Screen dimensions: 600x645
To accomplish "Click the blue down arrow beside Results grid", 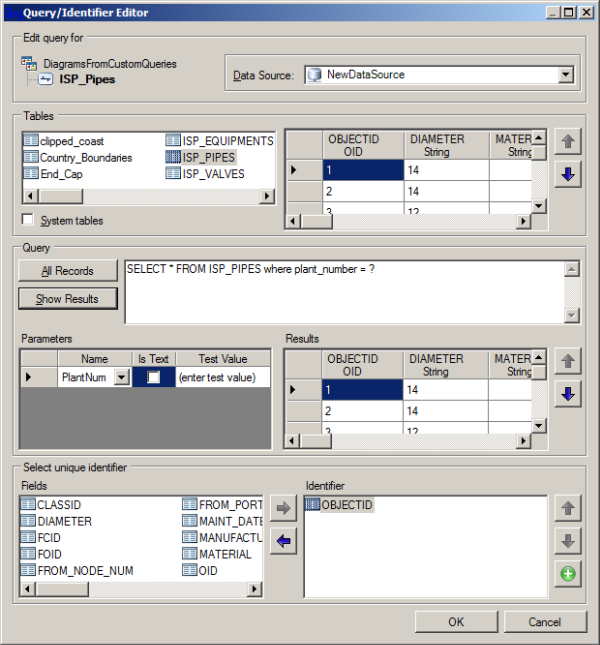I will (568, 394).
